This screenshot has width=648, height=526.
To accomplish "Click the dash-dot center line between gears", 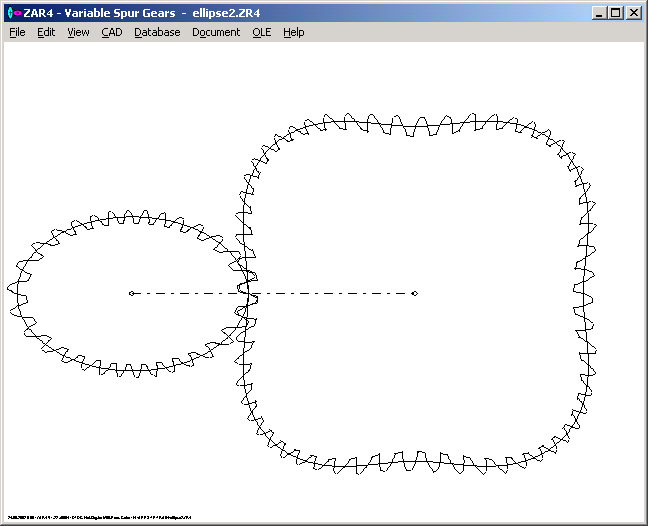I will (330, 293).
